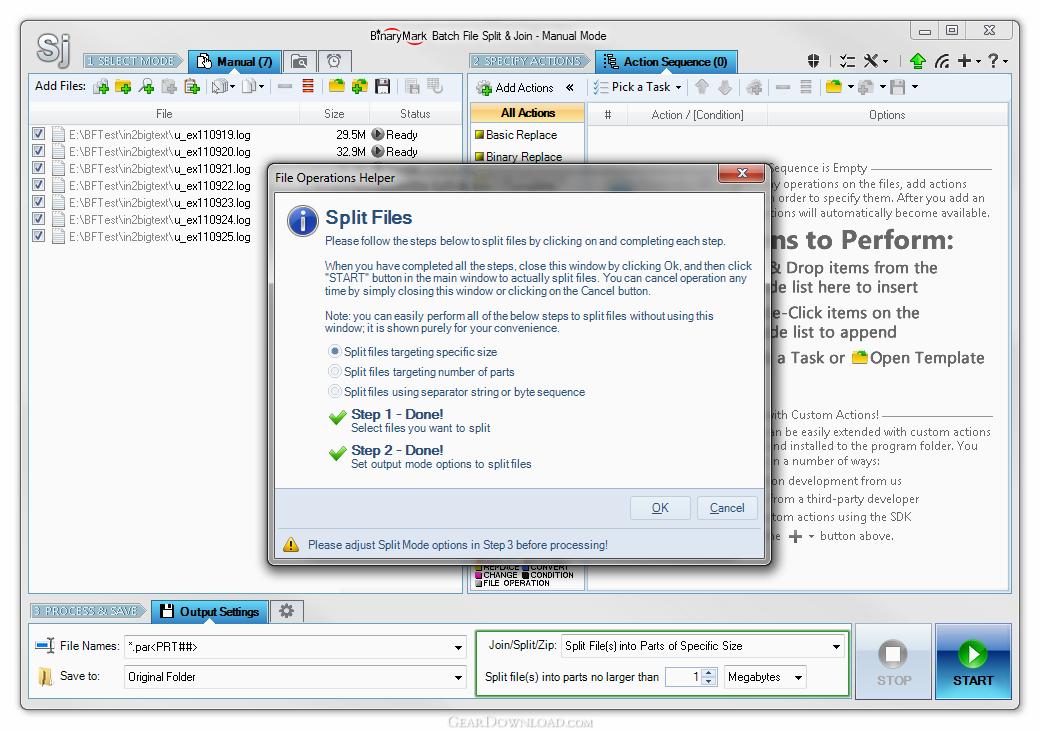Screen dimensions: 1040x730
Task: Click the remove selected file minus icon
Action: pos(285,86)
